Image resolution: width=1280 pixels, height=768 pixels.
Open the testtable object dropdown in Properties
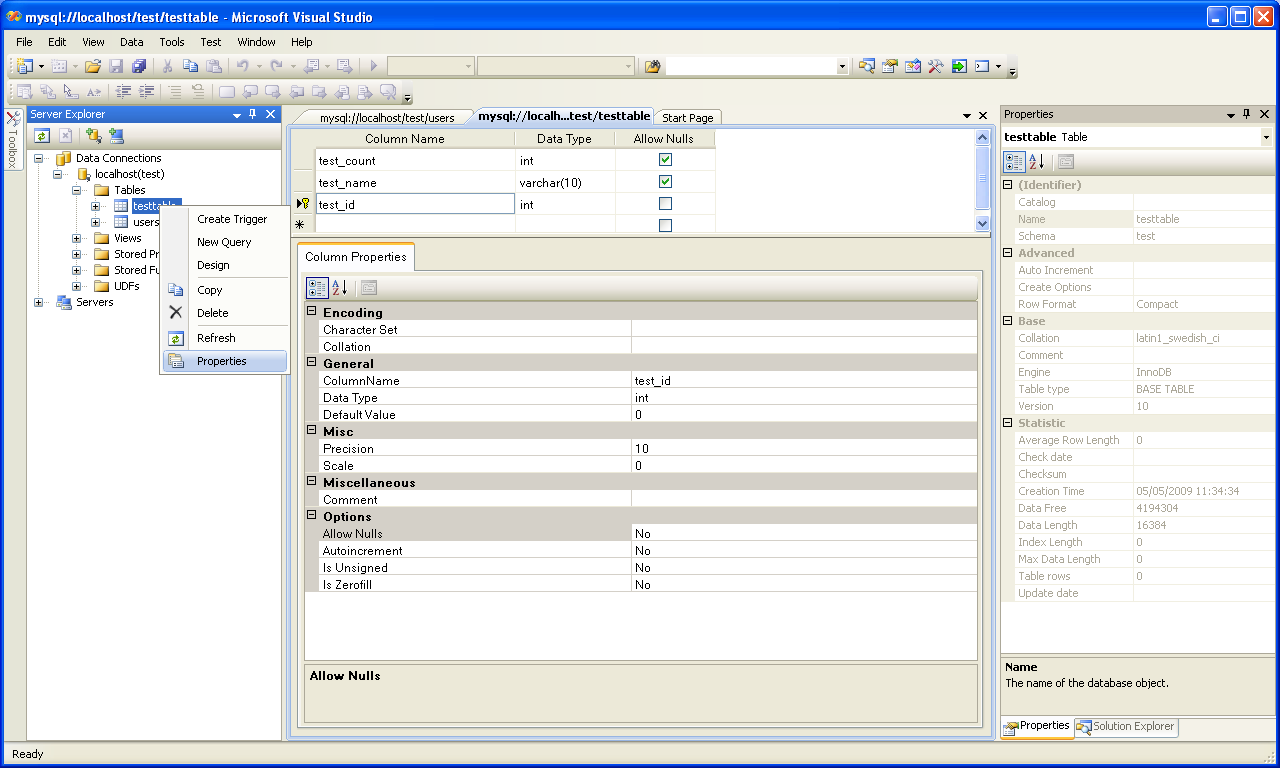[x=1266, y=137]
